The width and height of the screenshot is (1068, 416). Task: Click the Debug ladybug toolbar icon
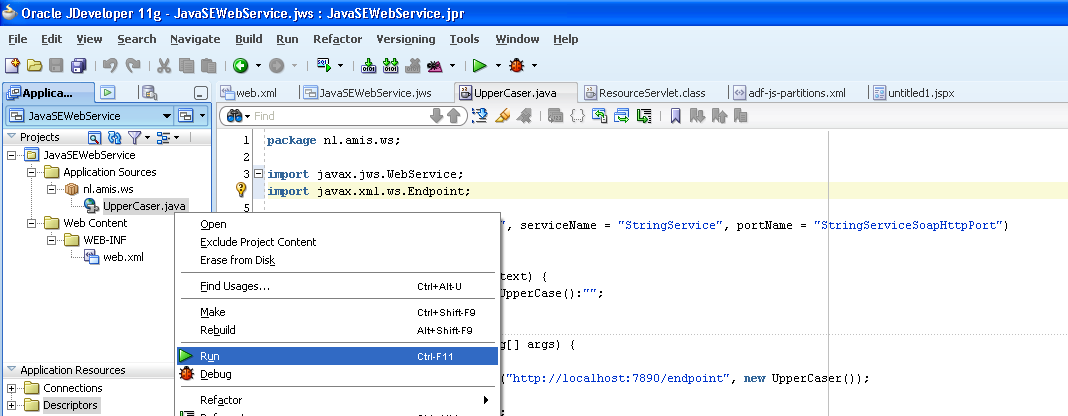click(x=516, y=66)
